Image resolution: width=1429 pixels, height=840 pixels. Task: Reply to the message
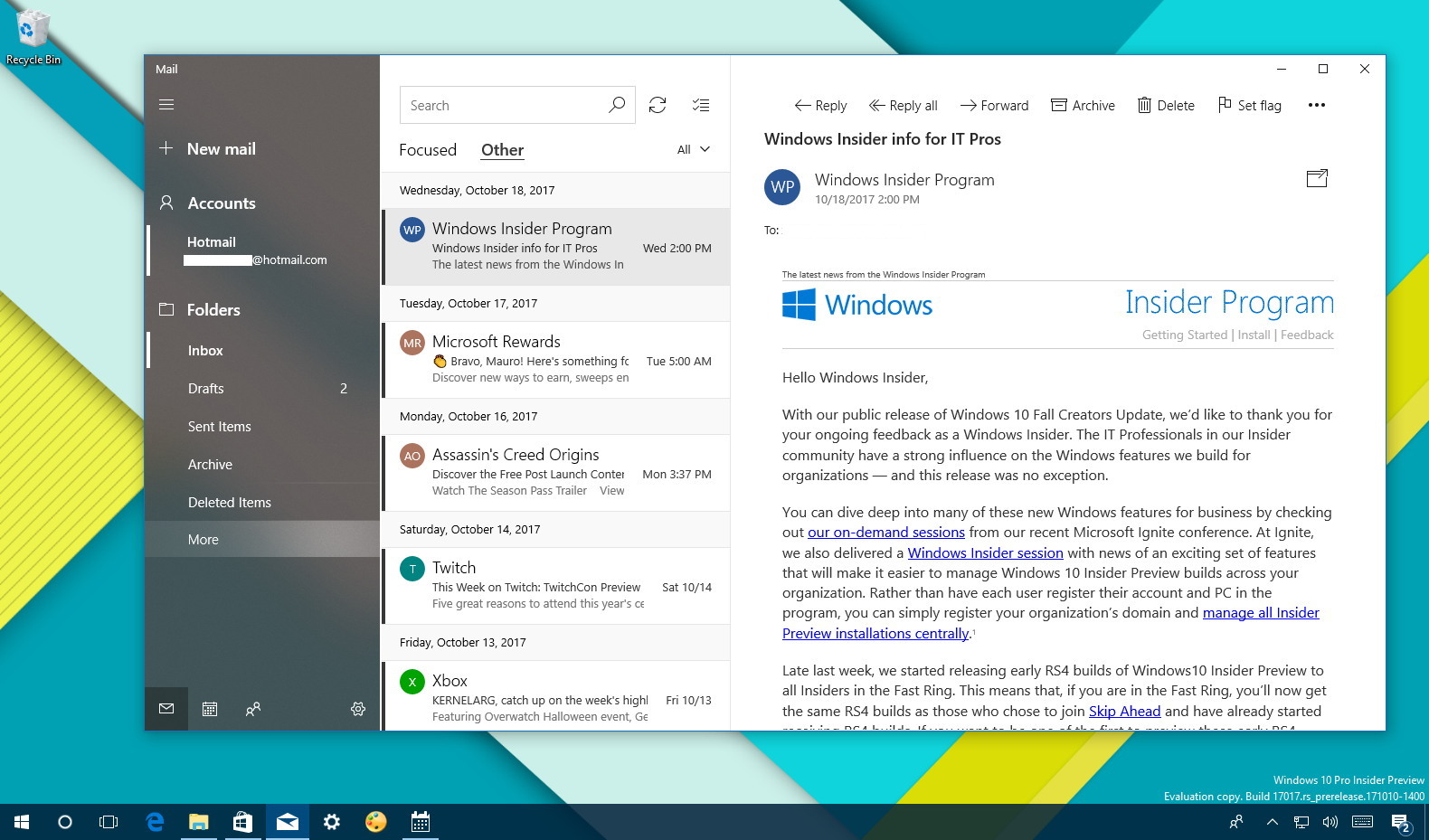(820, 106)
